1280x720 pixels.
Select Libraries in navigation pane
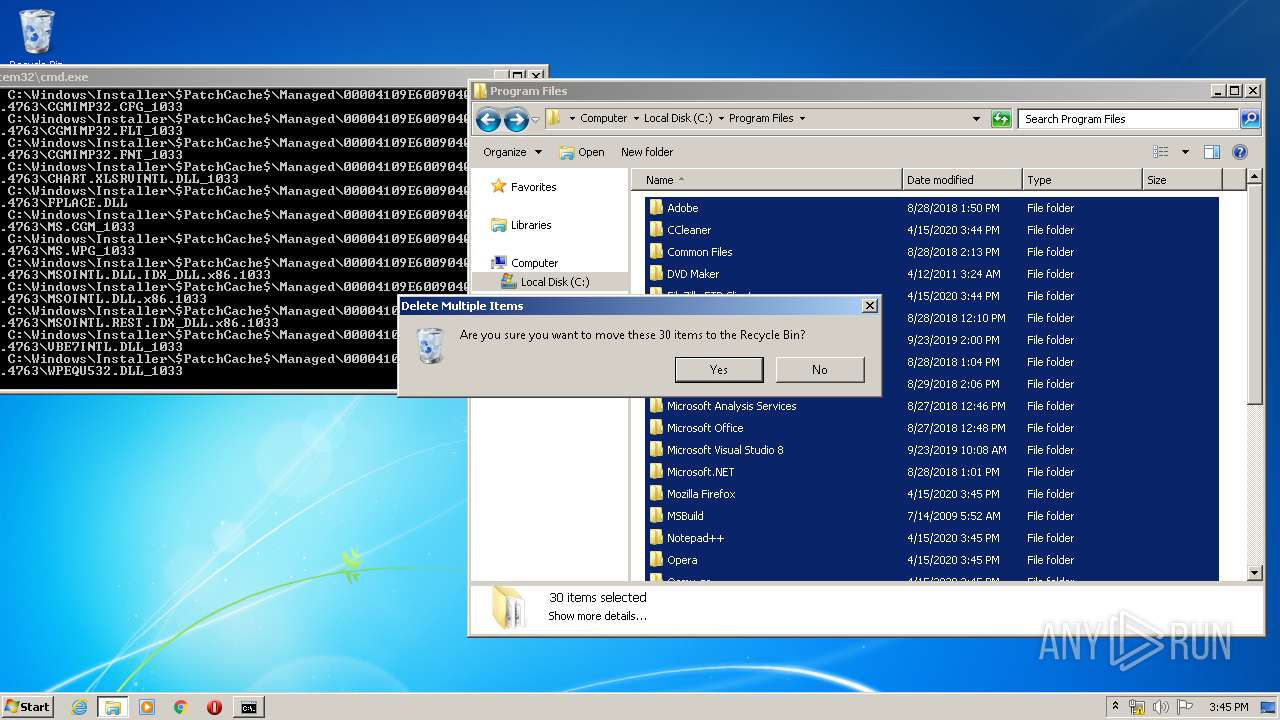[530, 225]
